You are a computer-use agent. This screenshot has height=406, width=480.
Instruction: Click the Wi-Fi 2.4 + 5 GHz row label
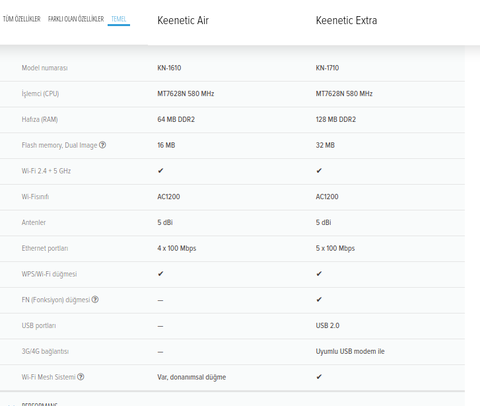tap(46, 171)
